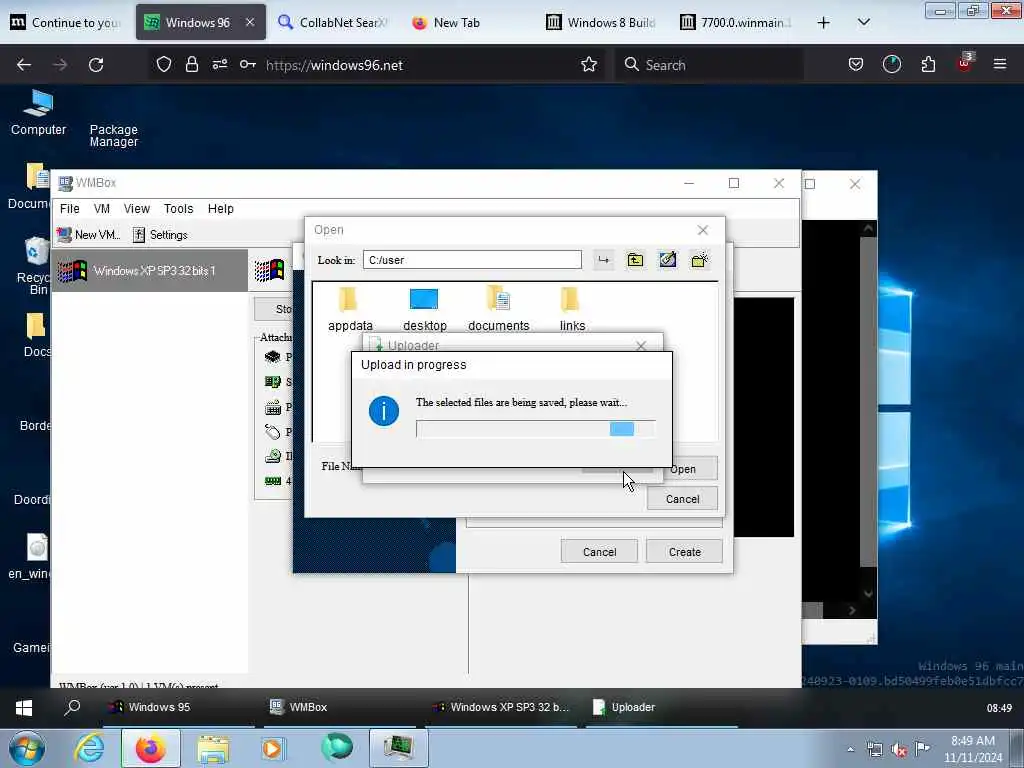Click Create in the new VM dialog
1024x768 pixels.
point(684,552)
